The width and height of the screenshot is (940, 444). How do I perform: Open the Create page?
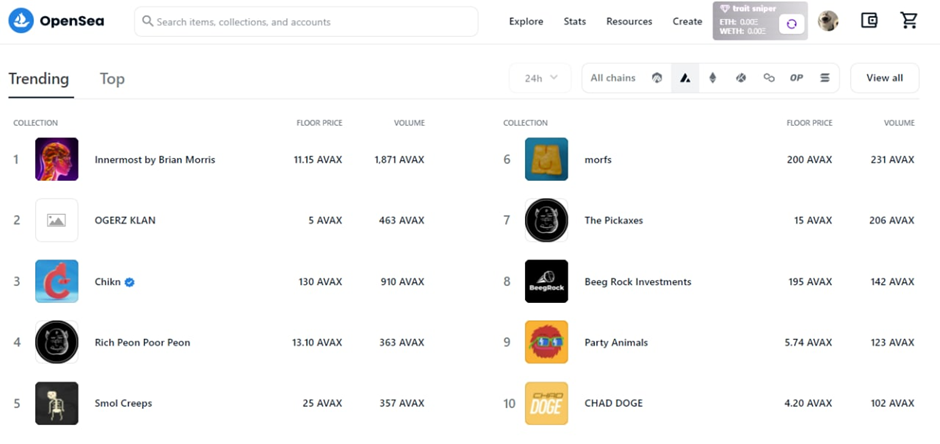click(x=687, y=22)
